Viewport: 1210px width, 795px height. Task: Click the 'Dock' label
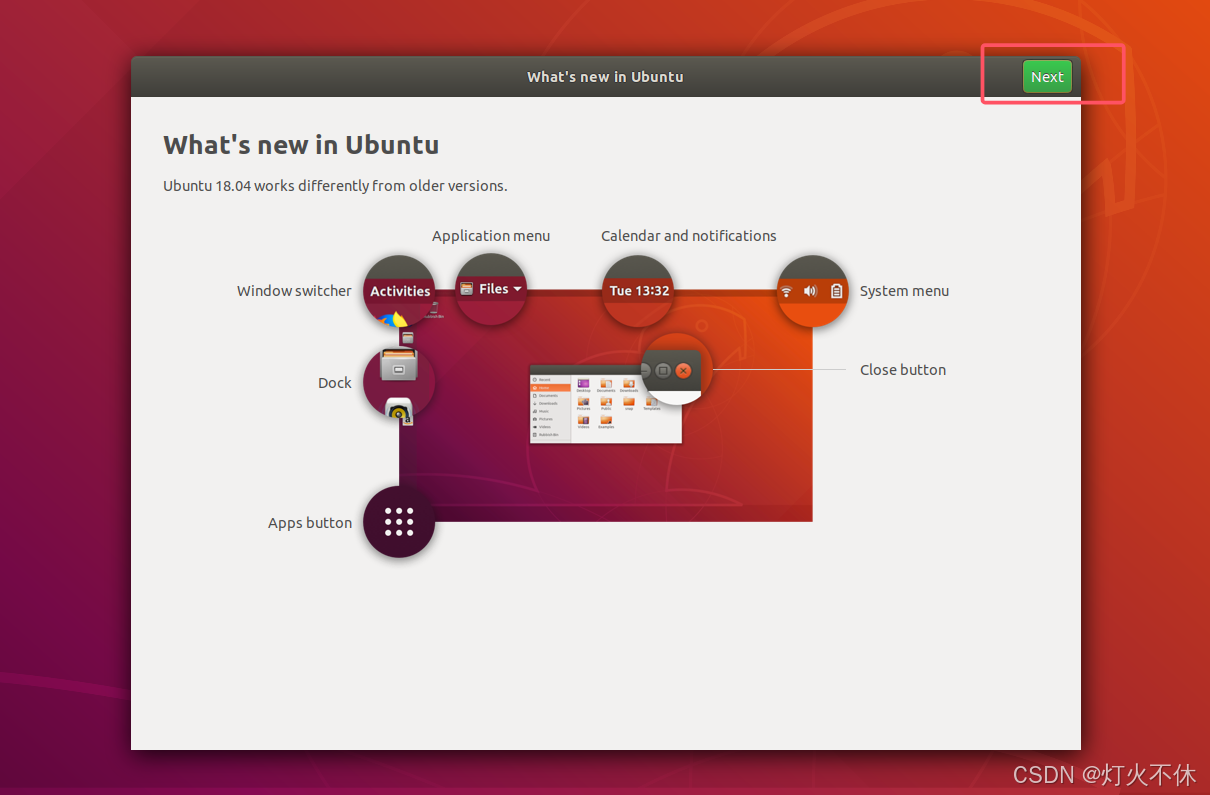(x=335, y=383)
